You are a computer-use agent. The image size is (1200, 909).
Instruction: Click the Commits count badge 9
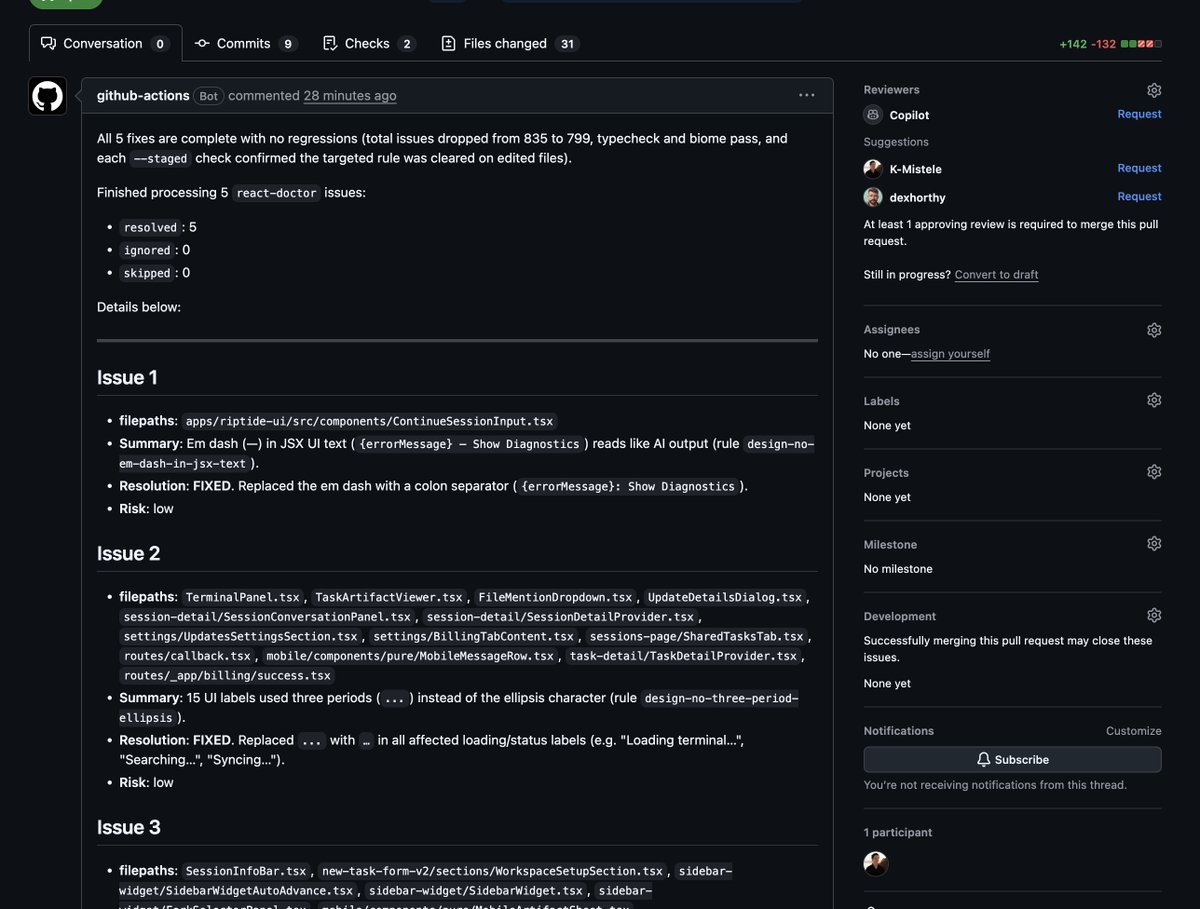tap(288, 44)
